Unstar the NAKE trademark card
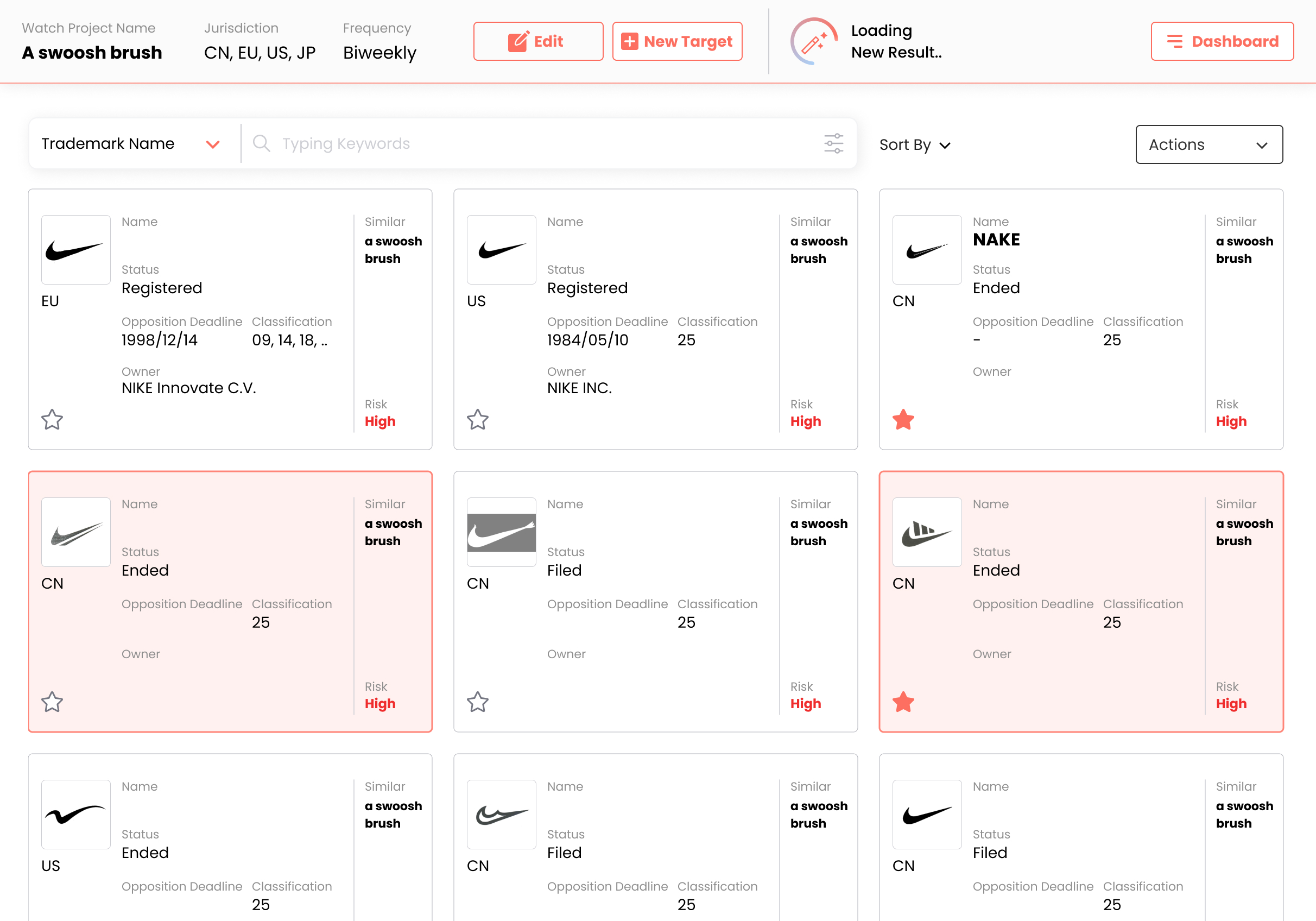1316x921 pixels. (x=903, y=419)
